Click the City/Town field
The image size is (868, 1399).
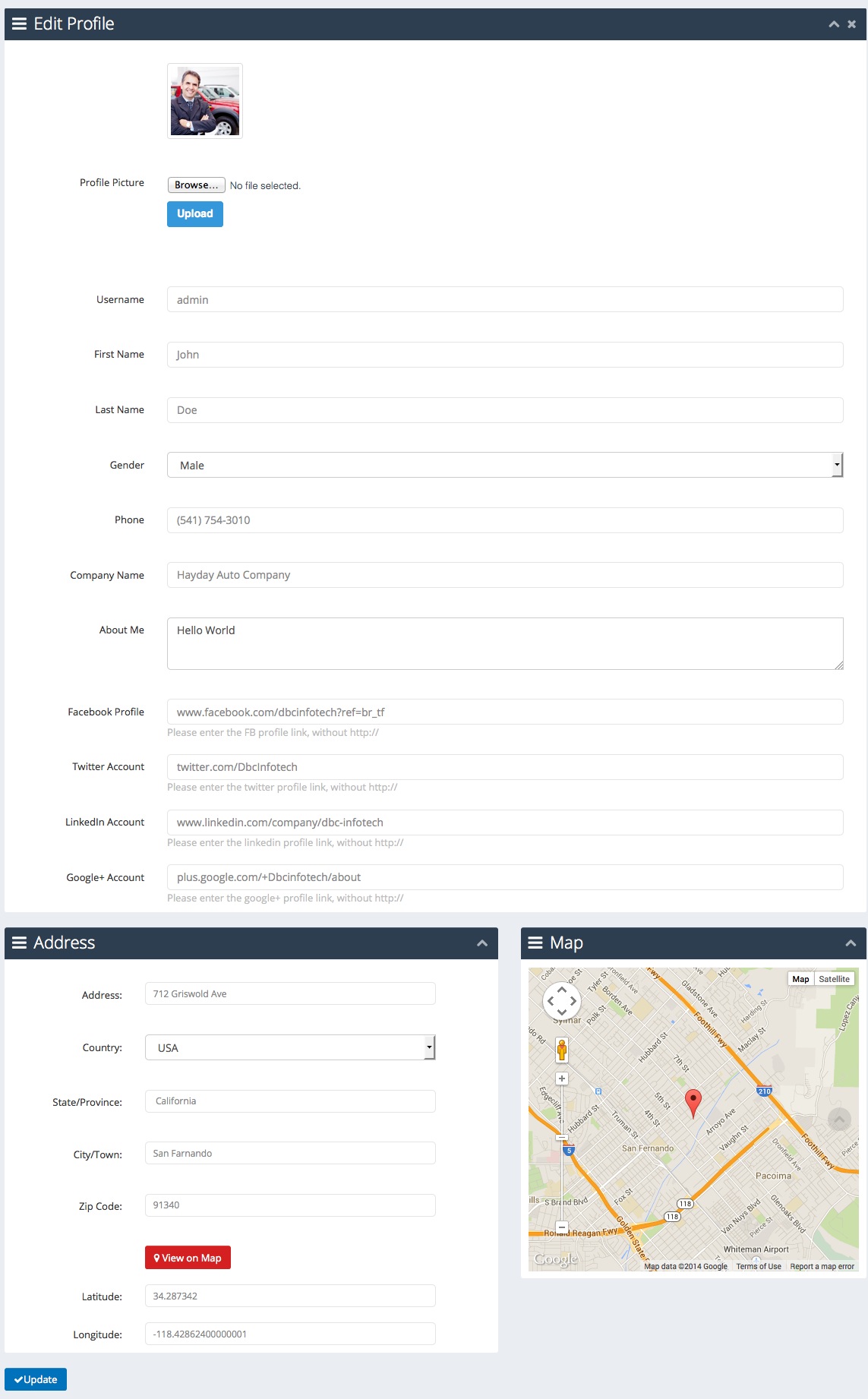(290, 1153)
